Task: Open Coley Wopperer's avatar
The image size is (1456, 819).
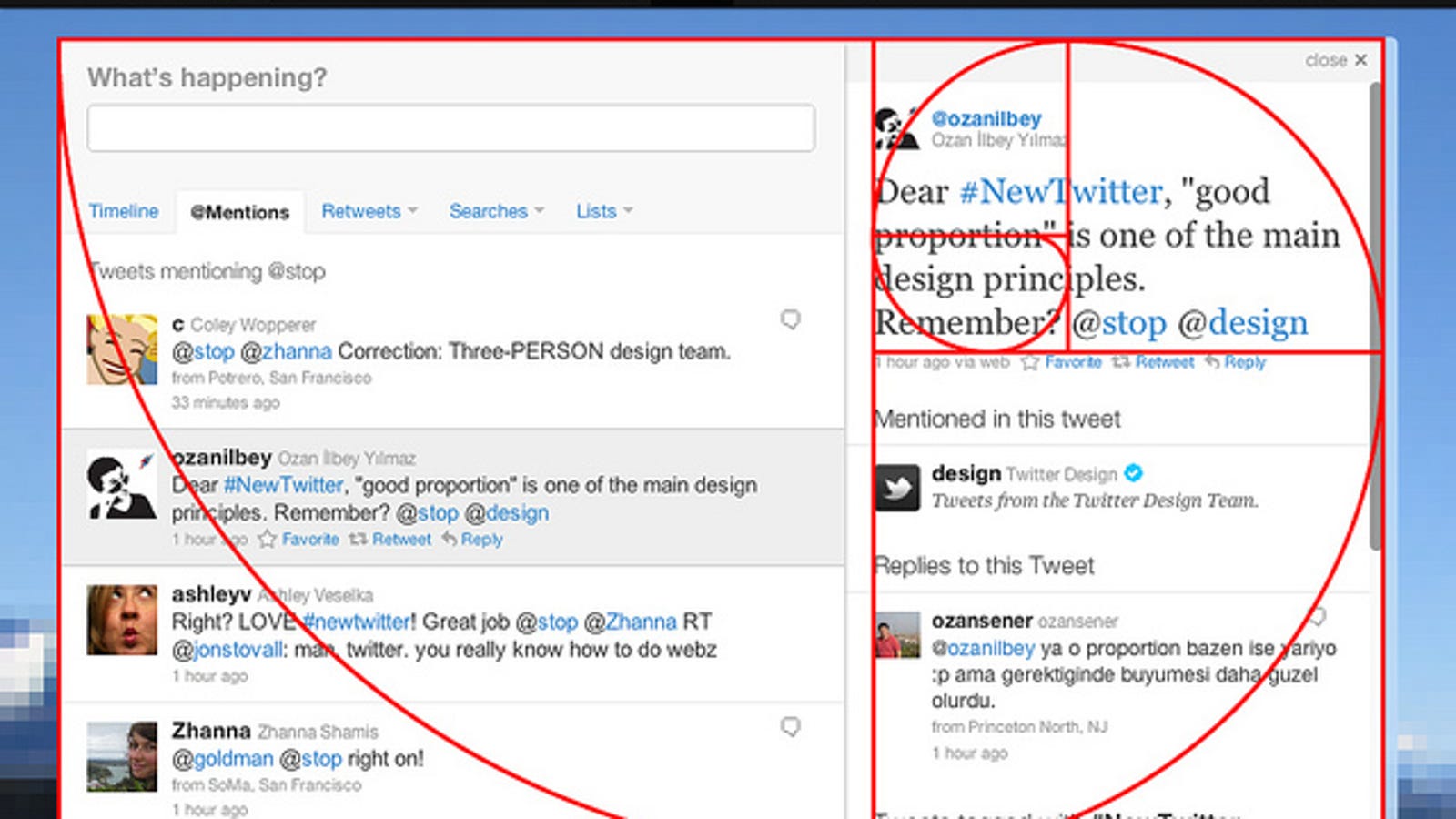Action: (122, 349)
